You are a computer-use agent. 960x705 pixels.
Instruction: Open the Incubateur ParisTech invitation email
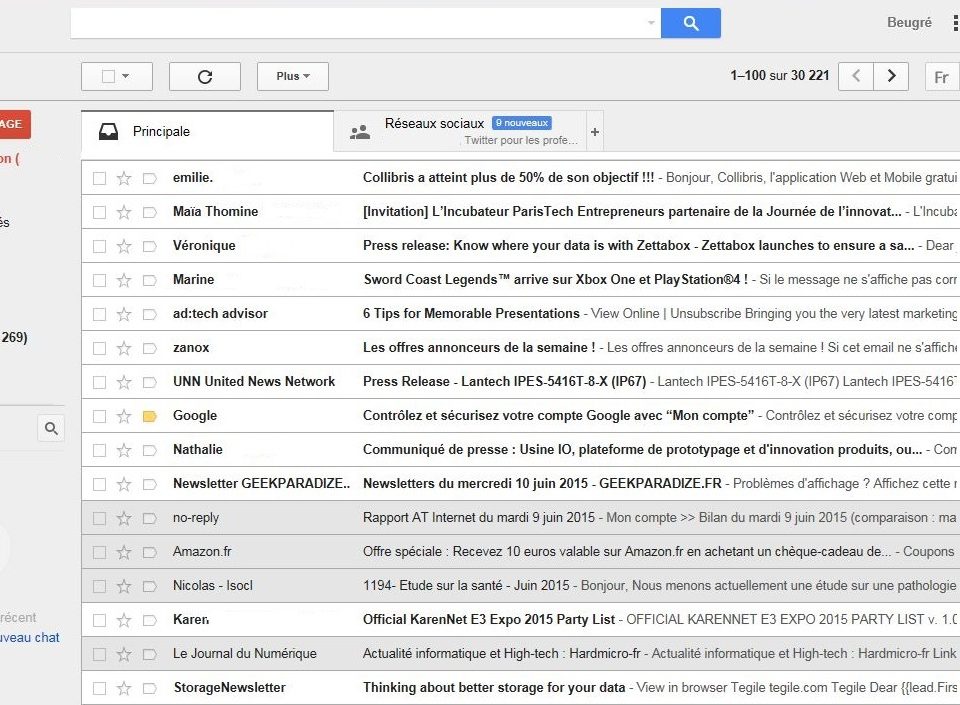(x=519, y=212)
